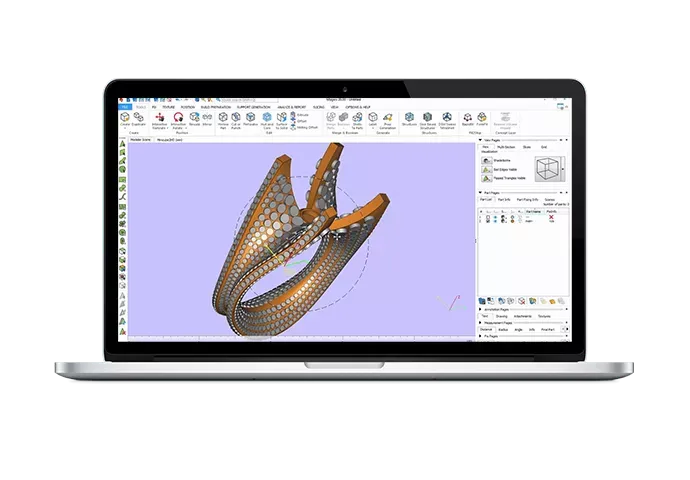
Task: Switch to the TEXTURE ribbon tab
Action: point(169,107)
